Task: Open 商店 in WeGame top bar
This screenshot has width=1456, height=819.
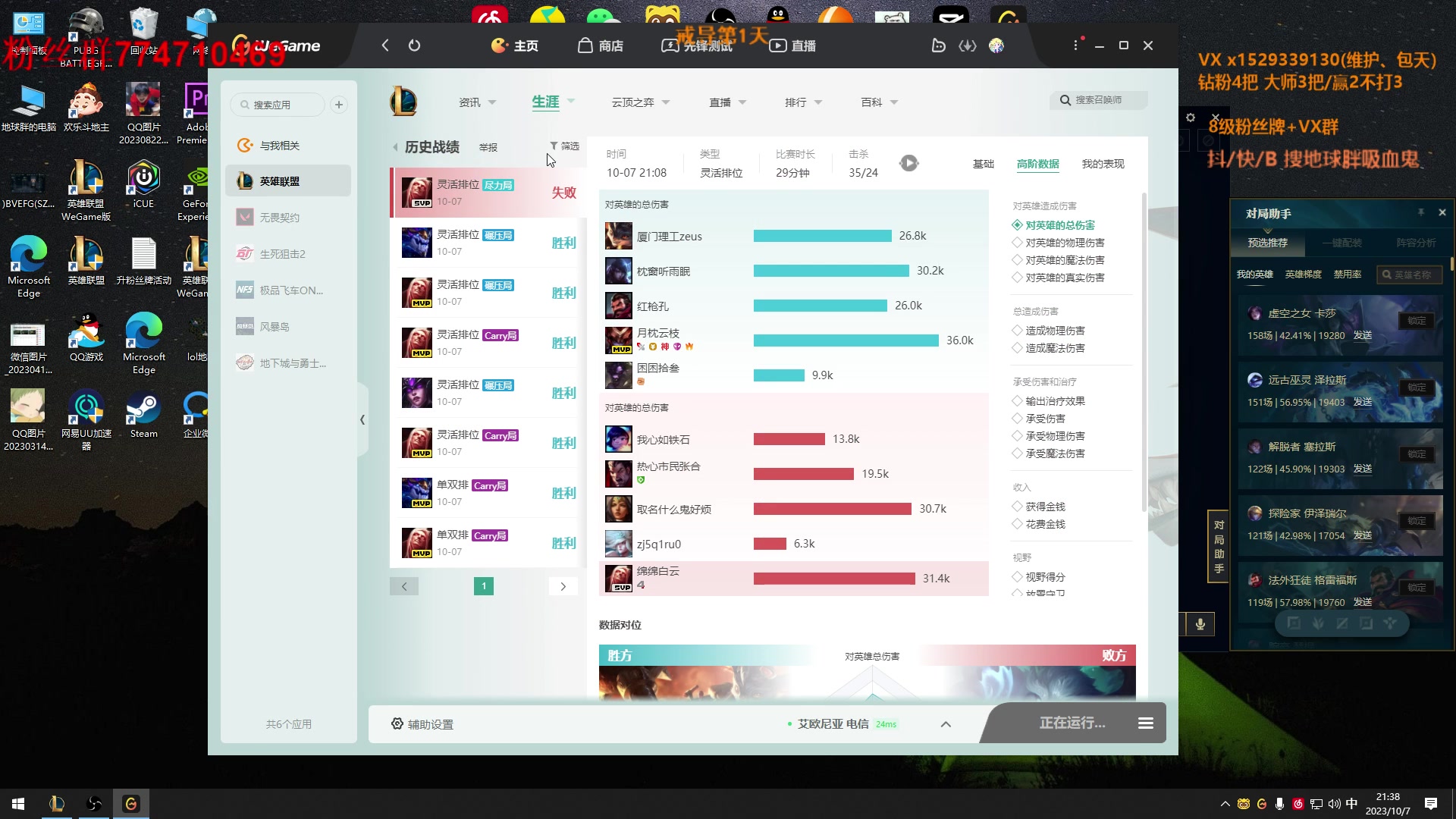Action: click(x=601, y=45)
